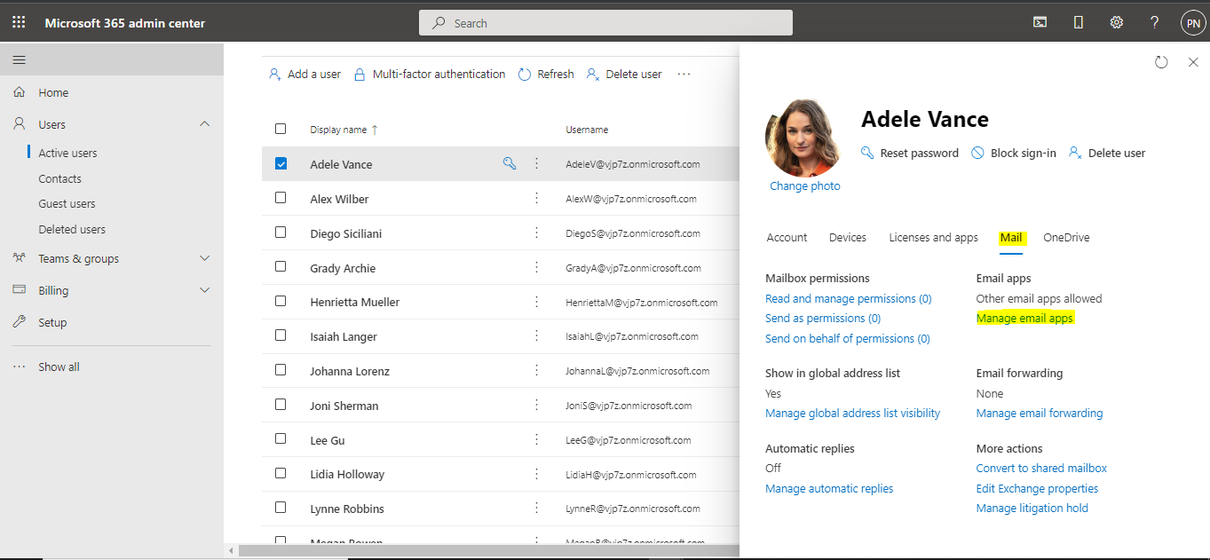Screen dimensions: 1210x560
Task: Uncheck the Adele Vance checkbox
Action: tap(280, 163)
